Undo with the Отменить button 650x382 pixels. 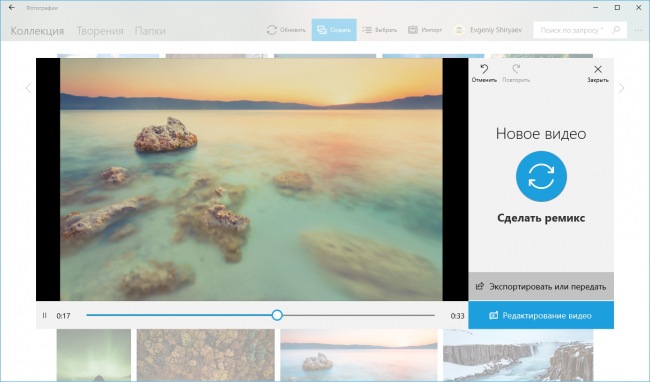[484, 73]
